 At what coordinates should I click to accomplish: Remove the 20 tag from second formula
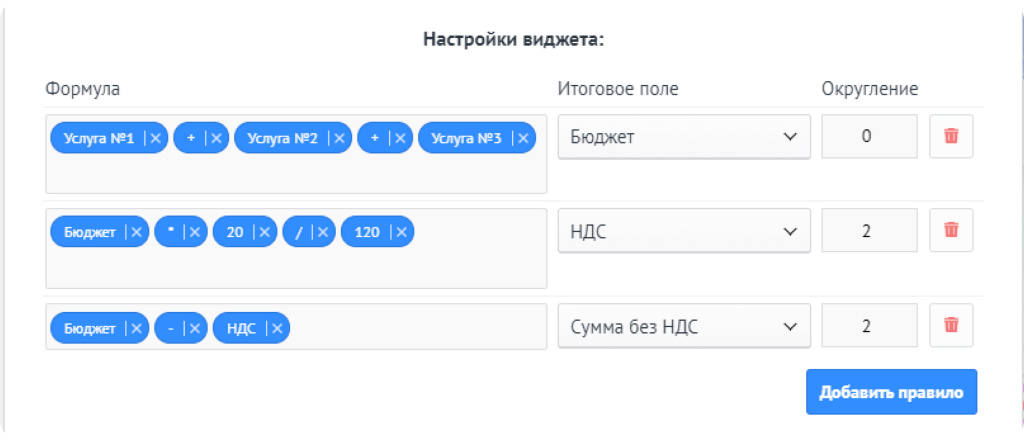click(264, 232)
